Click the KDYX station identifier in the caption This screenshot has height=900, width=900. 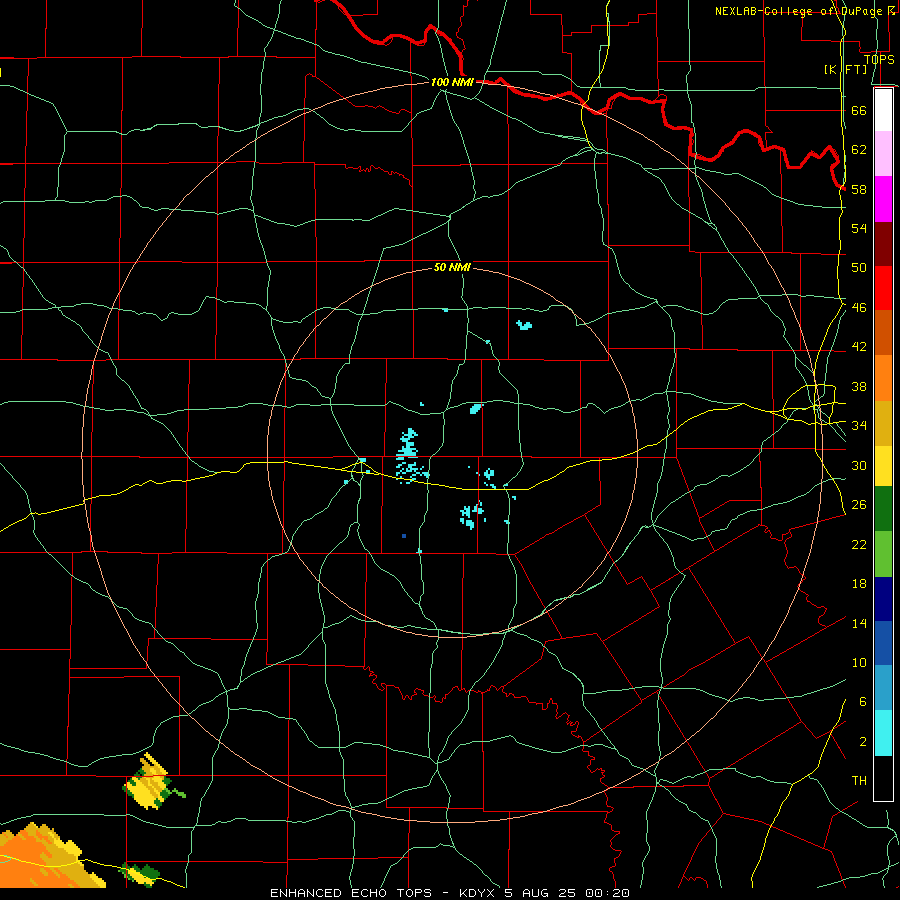coord(479,893)
